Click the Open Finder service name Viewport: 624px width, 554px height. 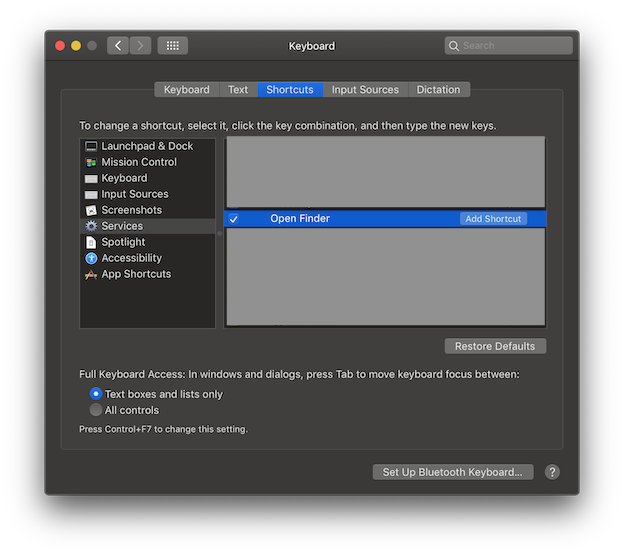coord(300,218)
